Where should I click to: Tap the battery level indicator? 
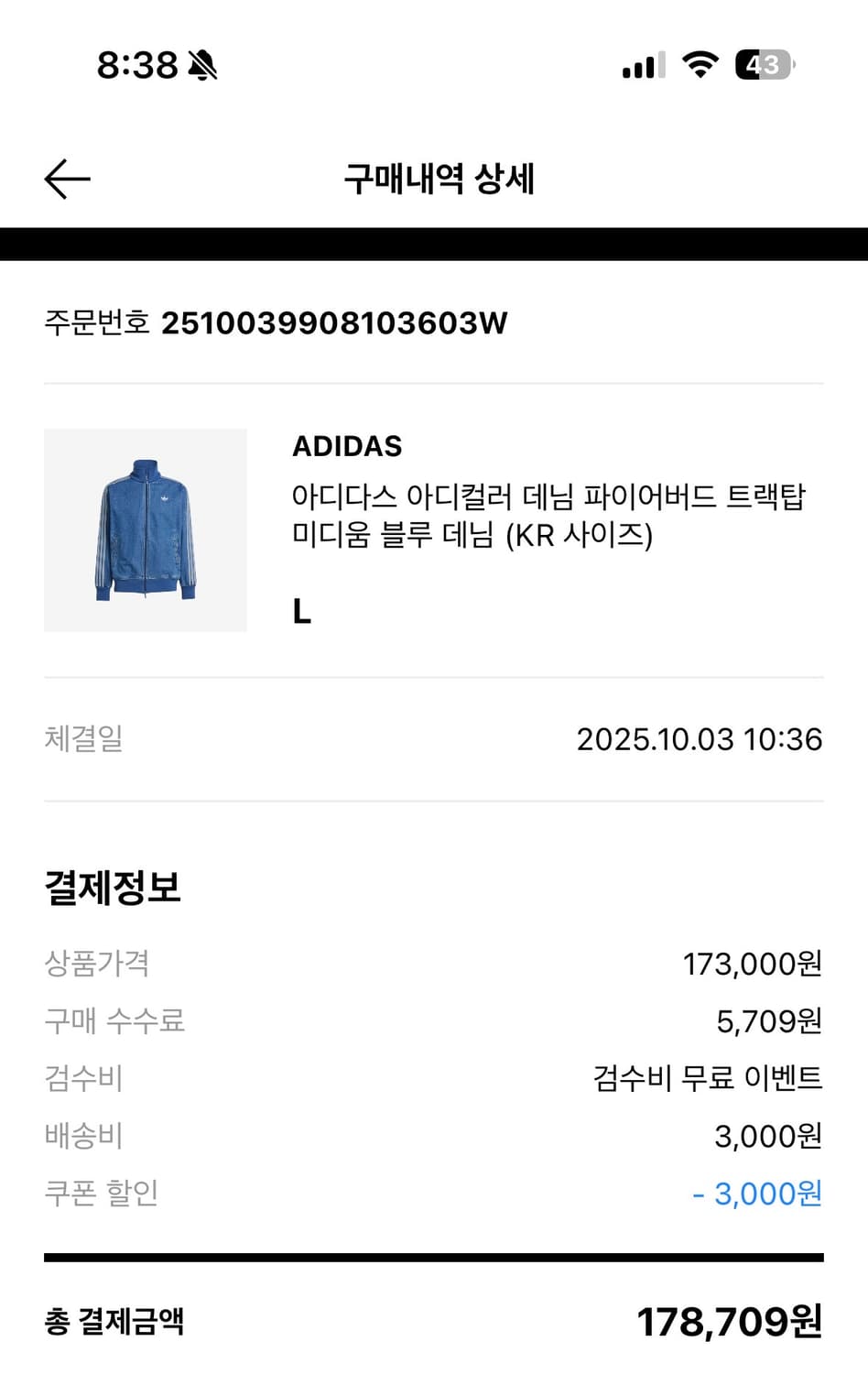[765, 65]
